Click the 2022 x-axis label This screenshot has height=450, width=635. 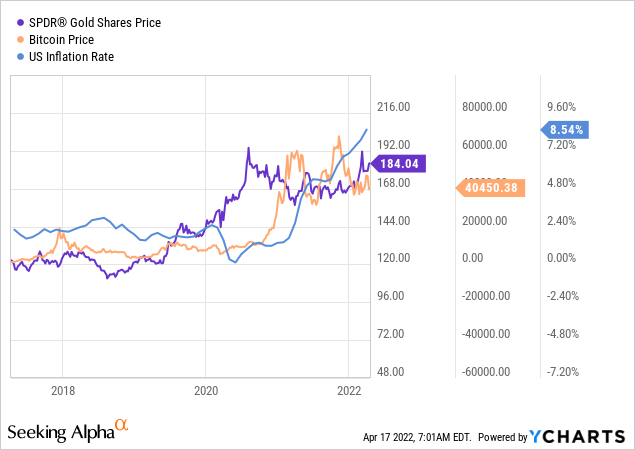tap(347, 390)
